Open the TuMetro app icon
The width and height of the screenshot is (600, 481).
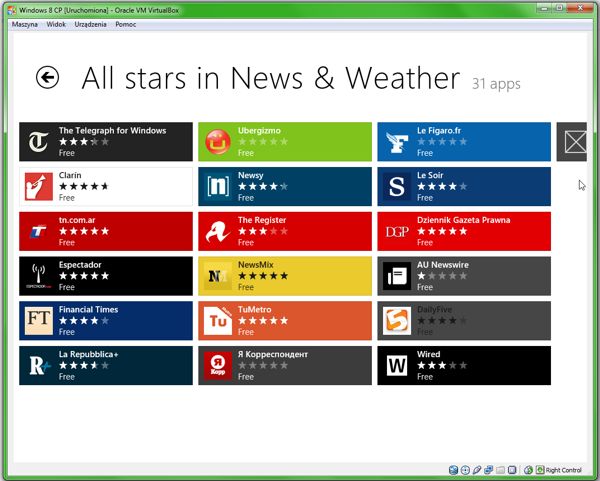pos(217,321)
